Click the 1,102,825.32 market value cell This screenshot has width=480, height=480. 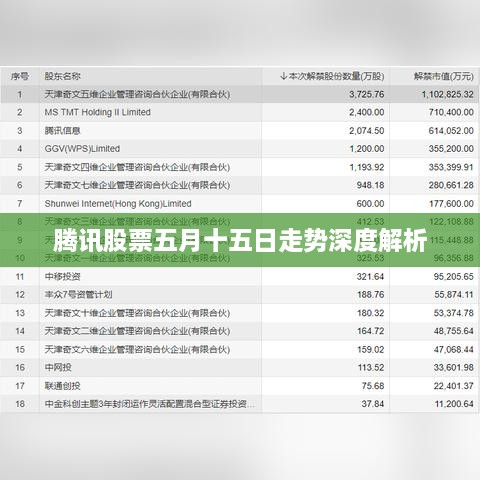(448, 94)
